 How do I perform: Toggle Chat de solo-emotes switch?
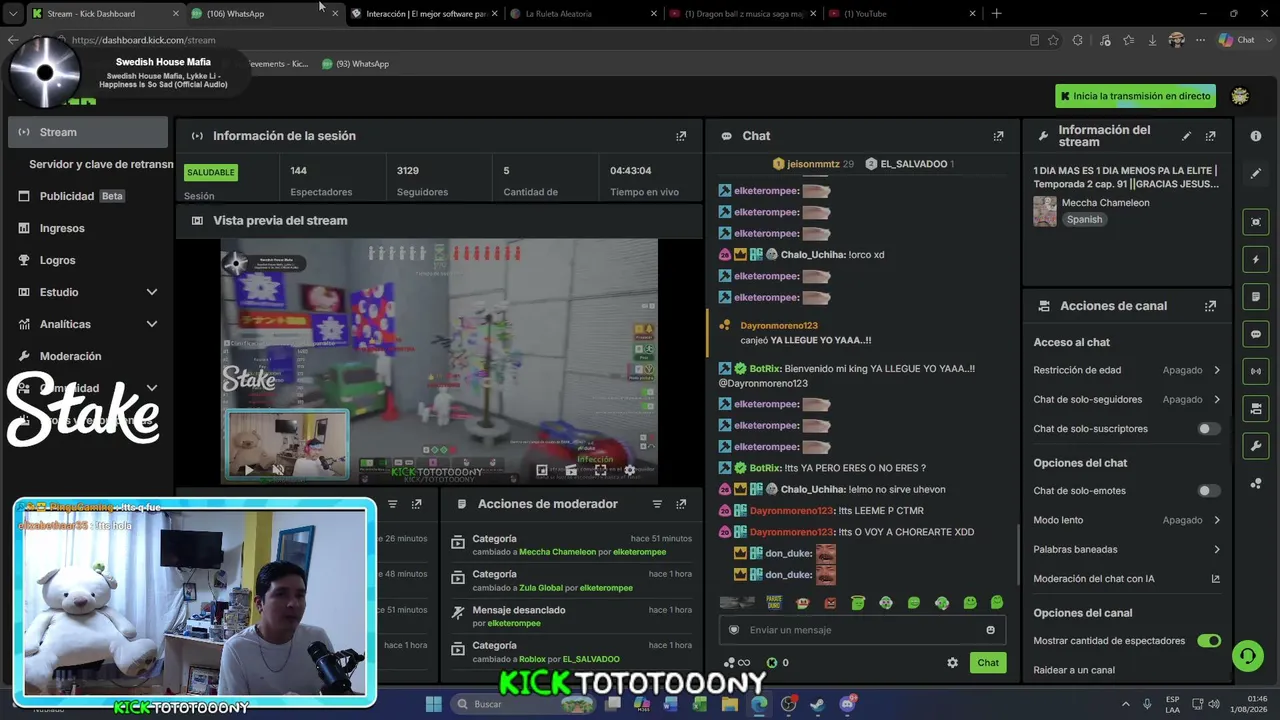1209,491
